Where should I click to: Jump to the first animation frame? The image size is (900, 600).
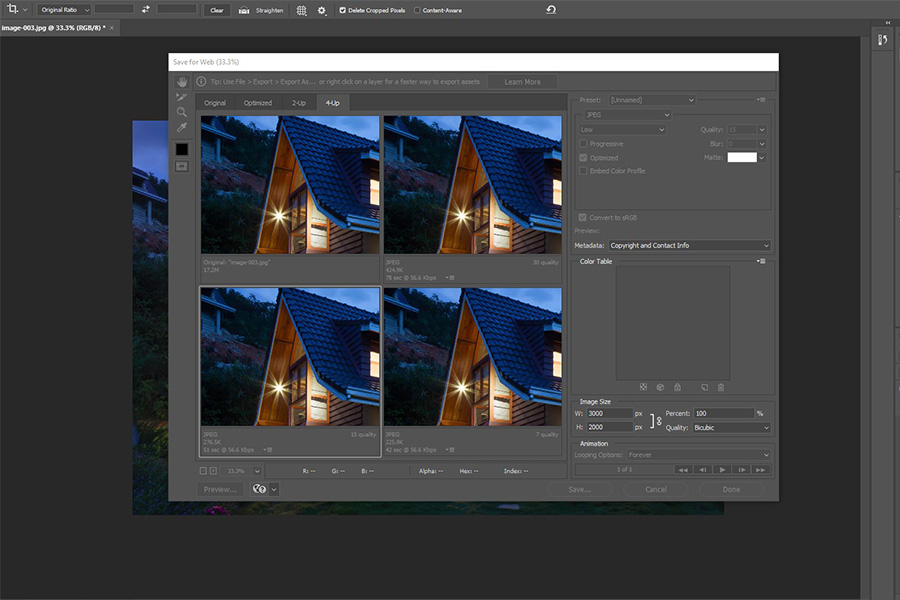pos(682,470)
